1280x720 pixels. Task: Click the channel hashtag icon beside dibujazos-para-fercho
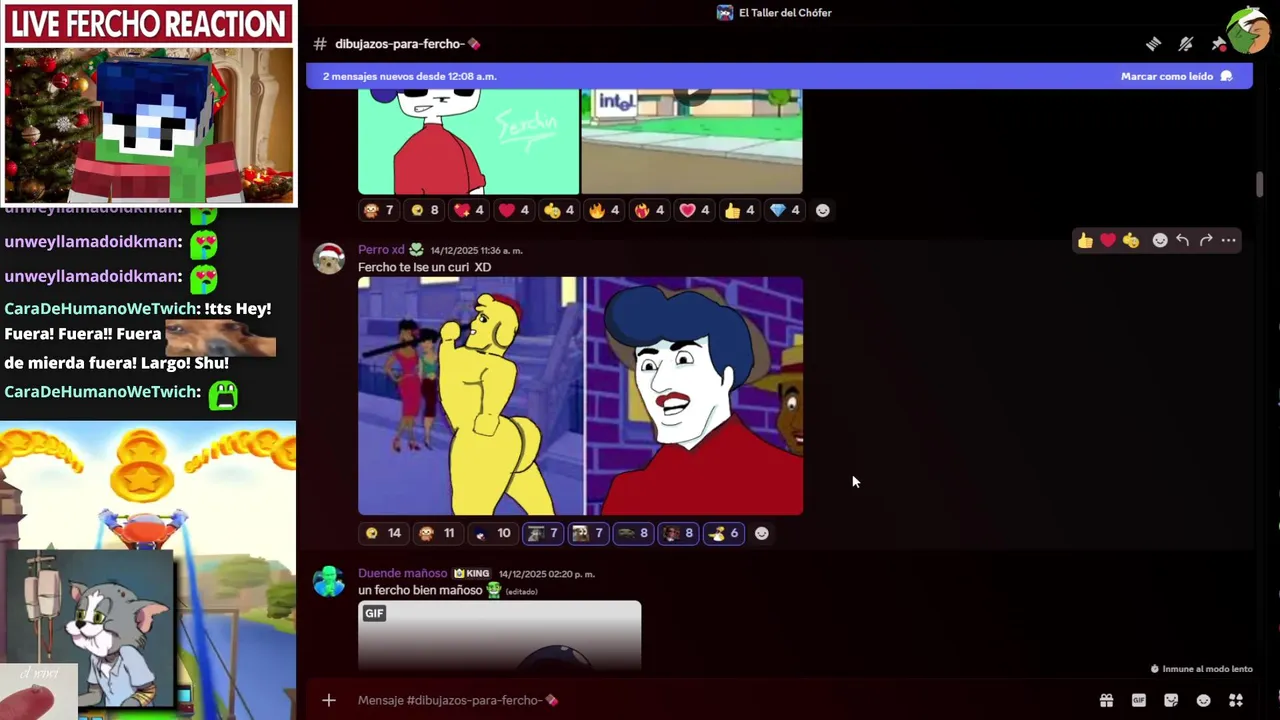click(x=320, y=44)
